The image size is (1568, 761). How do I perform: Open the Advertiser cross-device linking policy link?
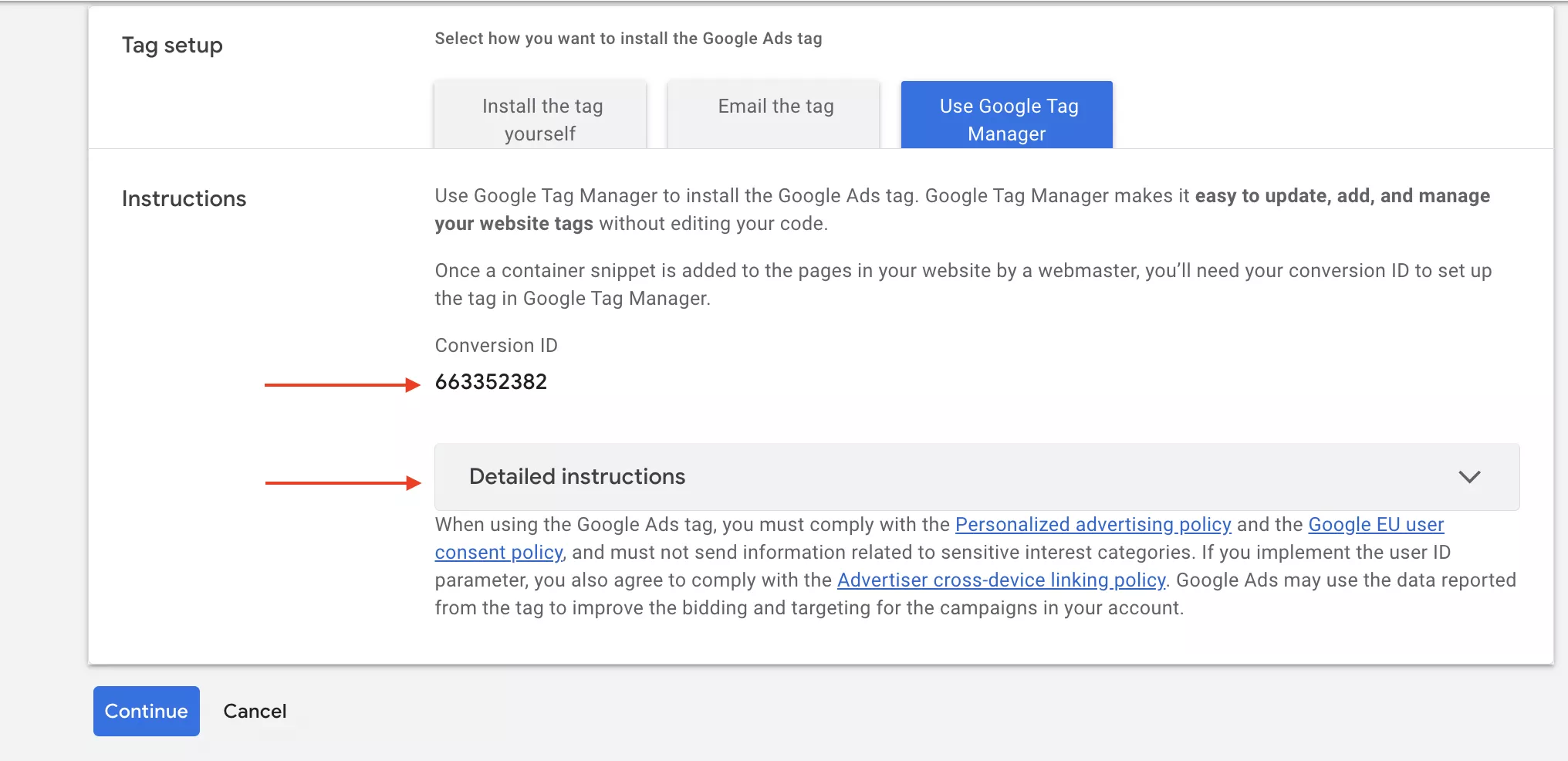(1001, 580)
